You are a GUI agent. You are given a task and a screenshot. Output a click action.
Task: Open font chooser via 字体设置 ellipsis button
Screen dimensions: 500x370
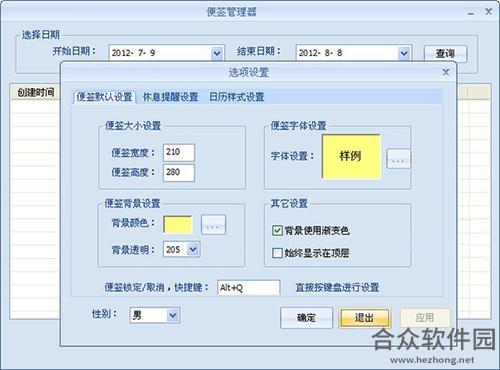pyautogui.click(x=398, y=159)
